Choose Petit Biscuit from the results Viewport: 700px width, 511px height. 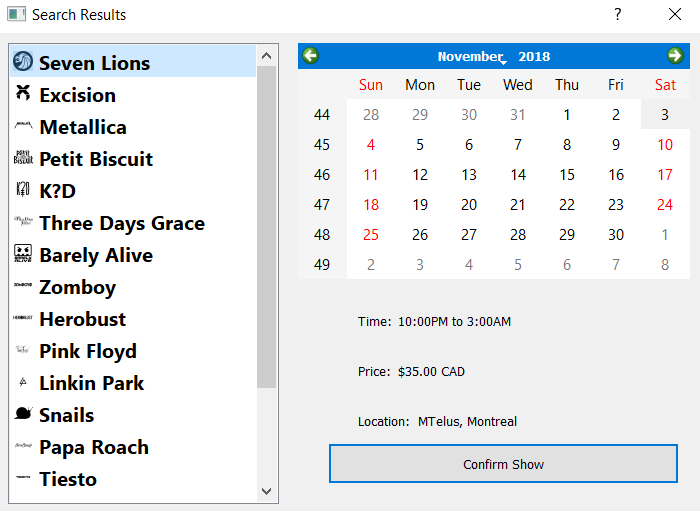[x=133, y=159]
